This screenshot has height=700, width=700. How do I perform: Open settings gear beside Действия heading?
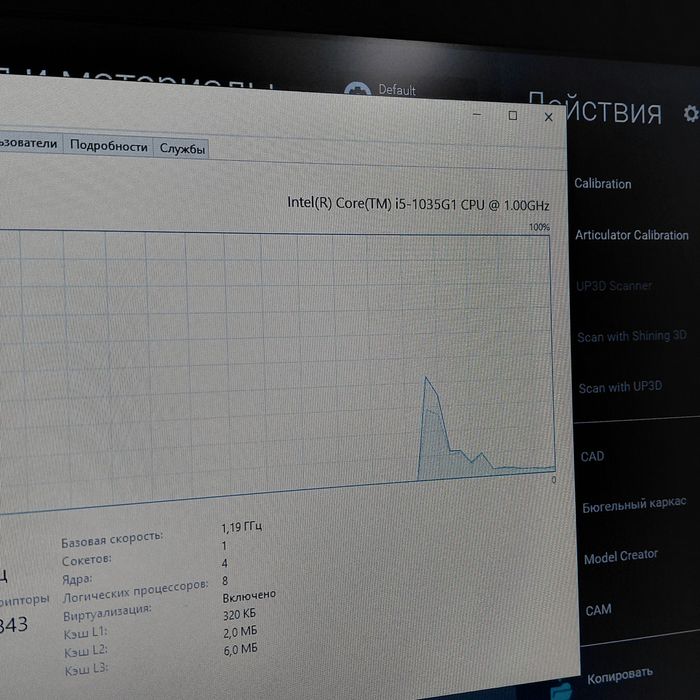[691, 113]
